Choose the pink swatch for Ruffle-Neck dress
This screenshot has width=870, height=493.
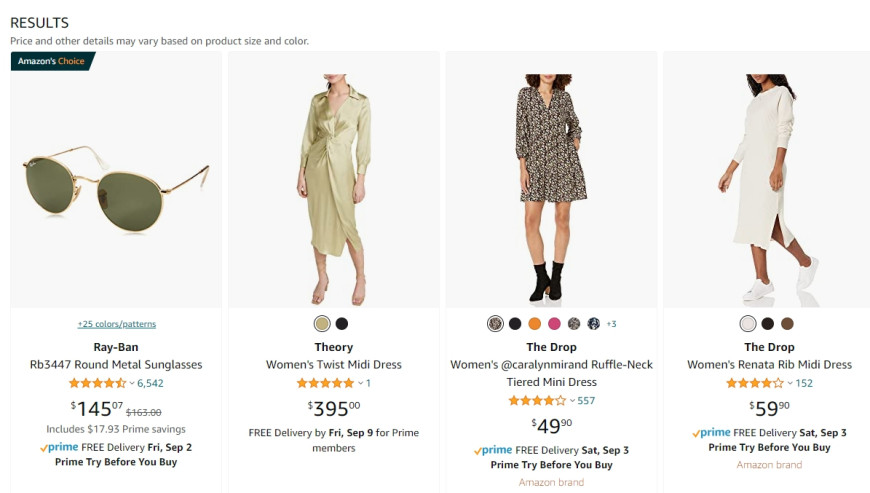tap(554, 323)
